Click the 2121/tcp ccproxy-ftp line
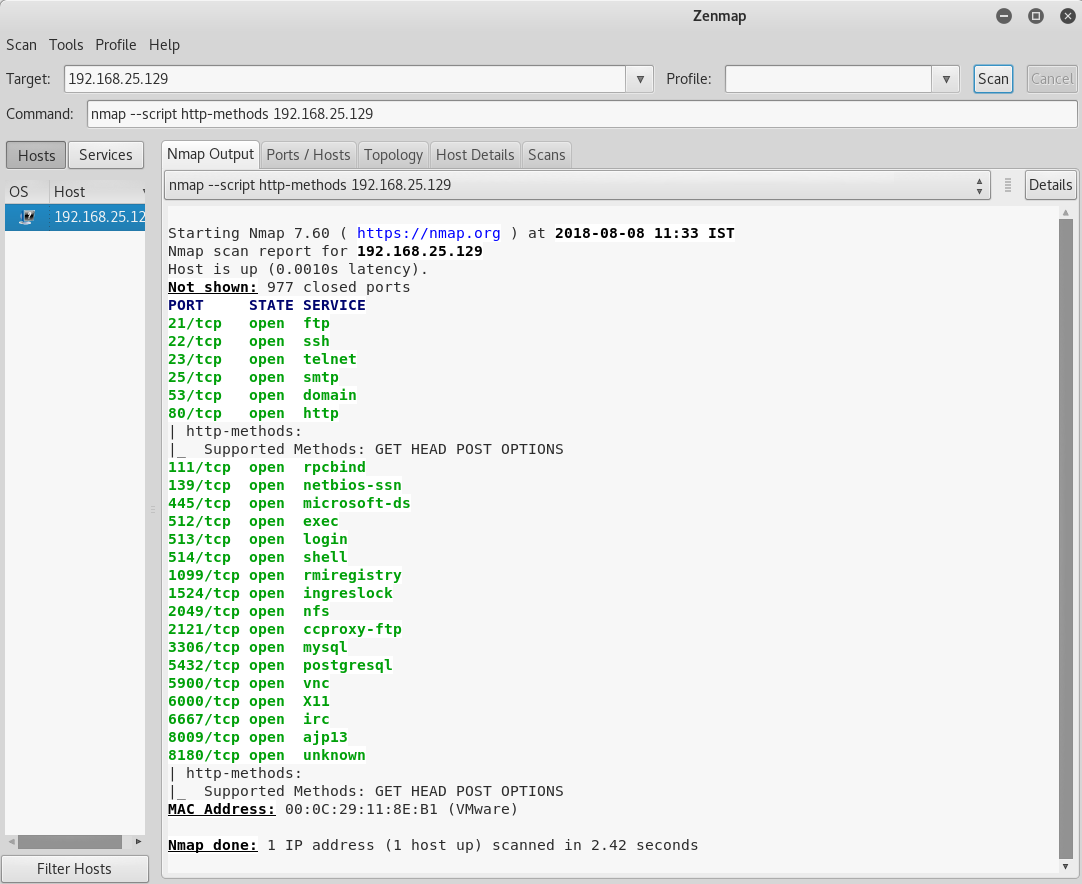This screenshot has height=884, width=1082. tap(285, 629)
